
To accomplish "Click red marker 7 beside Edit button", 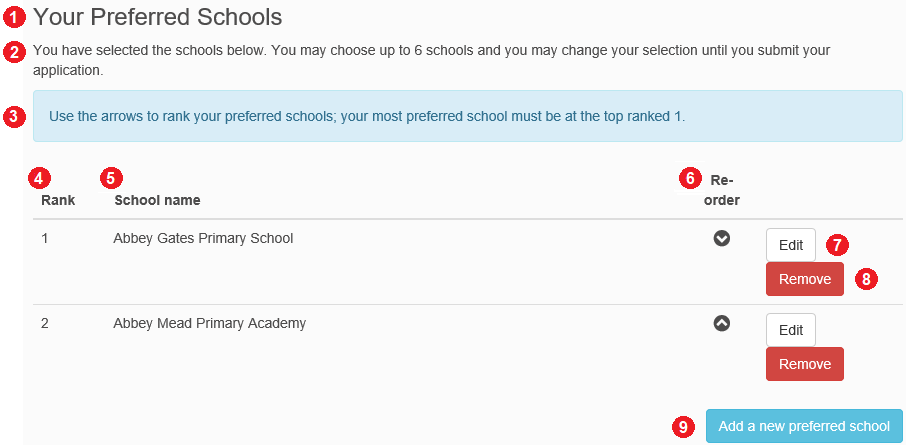I will click(837, 245).
